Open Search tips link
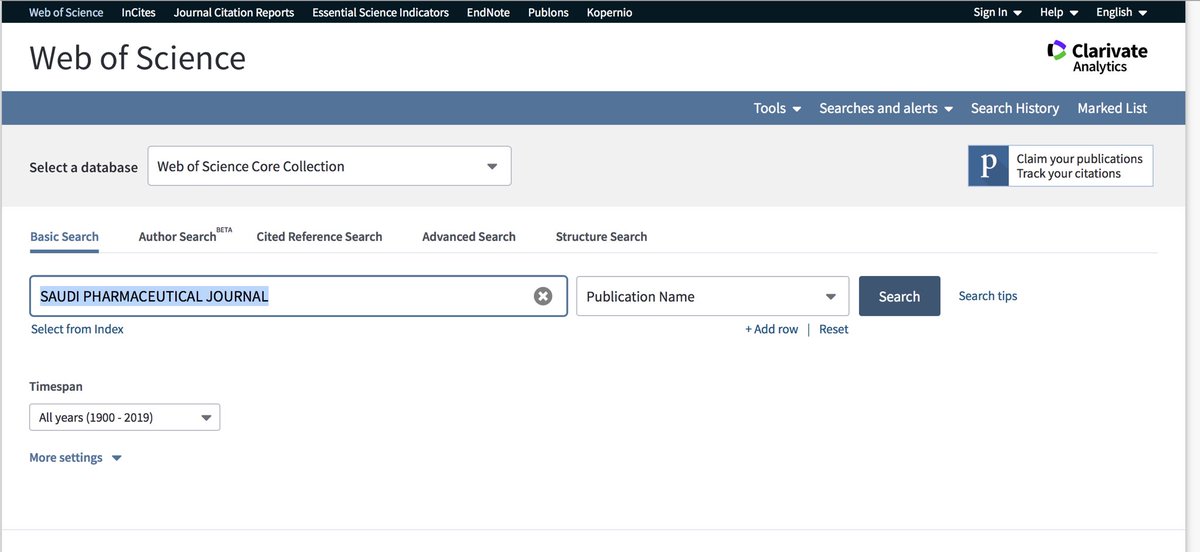 click(x=988, y=296)
